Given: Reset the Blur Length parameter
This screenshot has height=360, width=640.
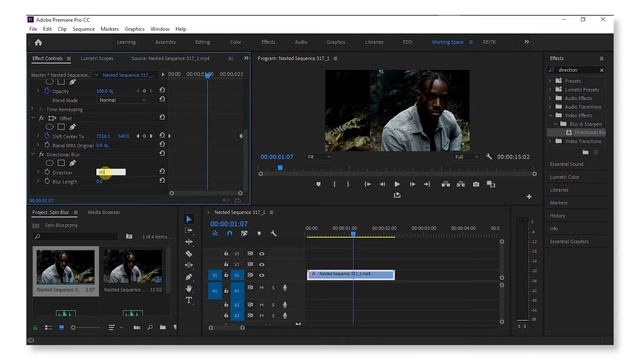Looking at the screenshot, I should 162,180.
